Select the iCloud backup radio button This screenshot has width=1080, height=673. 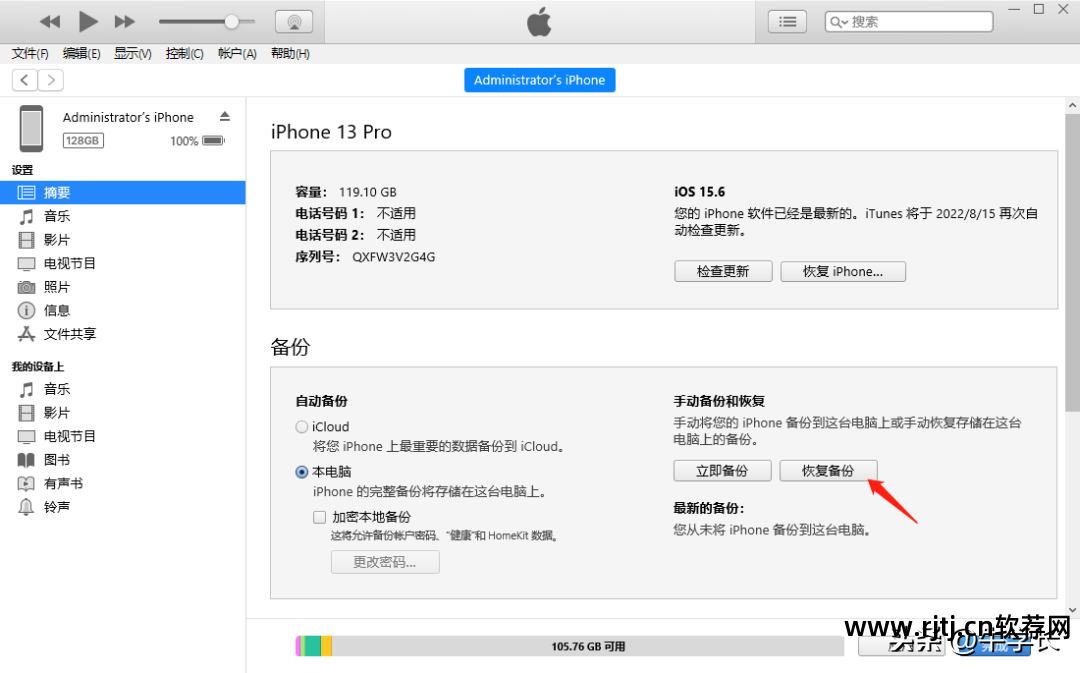[302, 427]
